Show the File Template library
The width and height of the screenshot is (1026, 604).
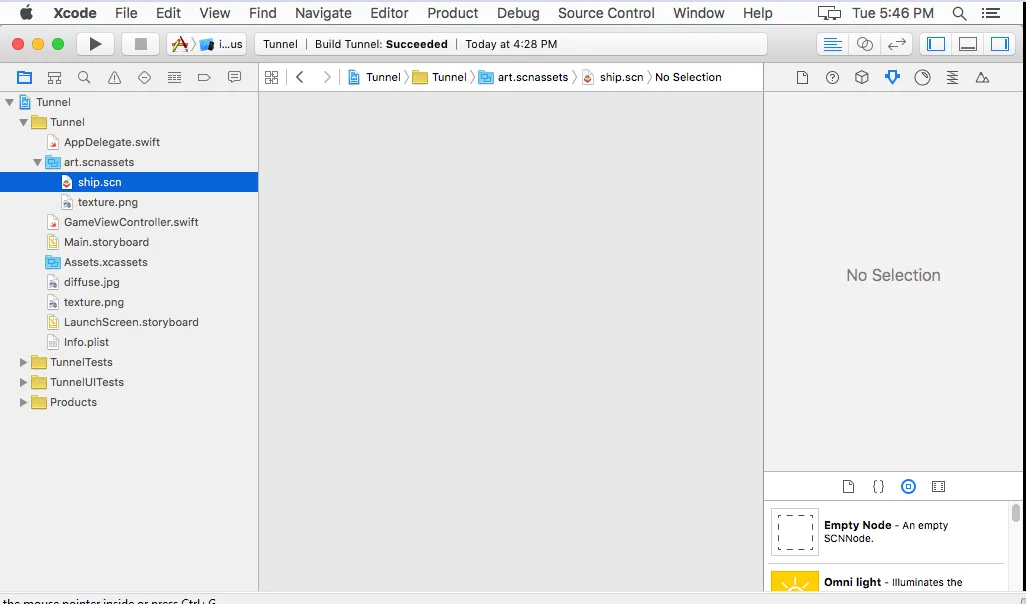[849, 486]
